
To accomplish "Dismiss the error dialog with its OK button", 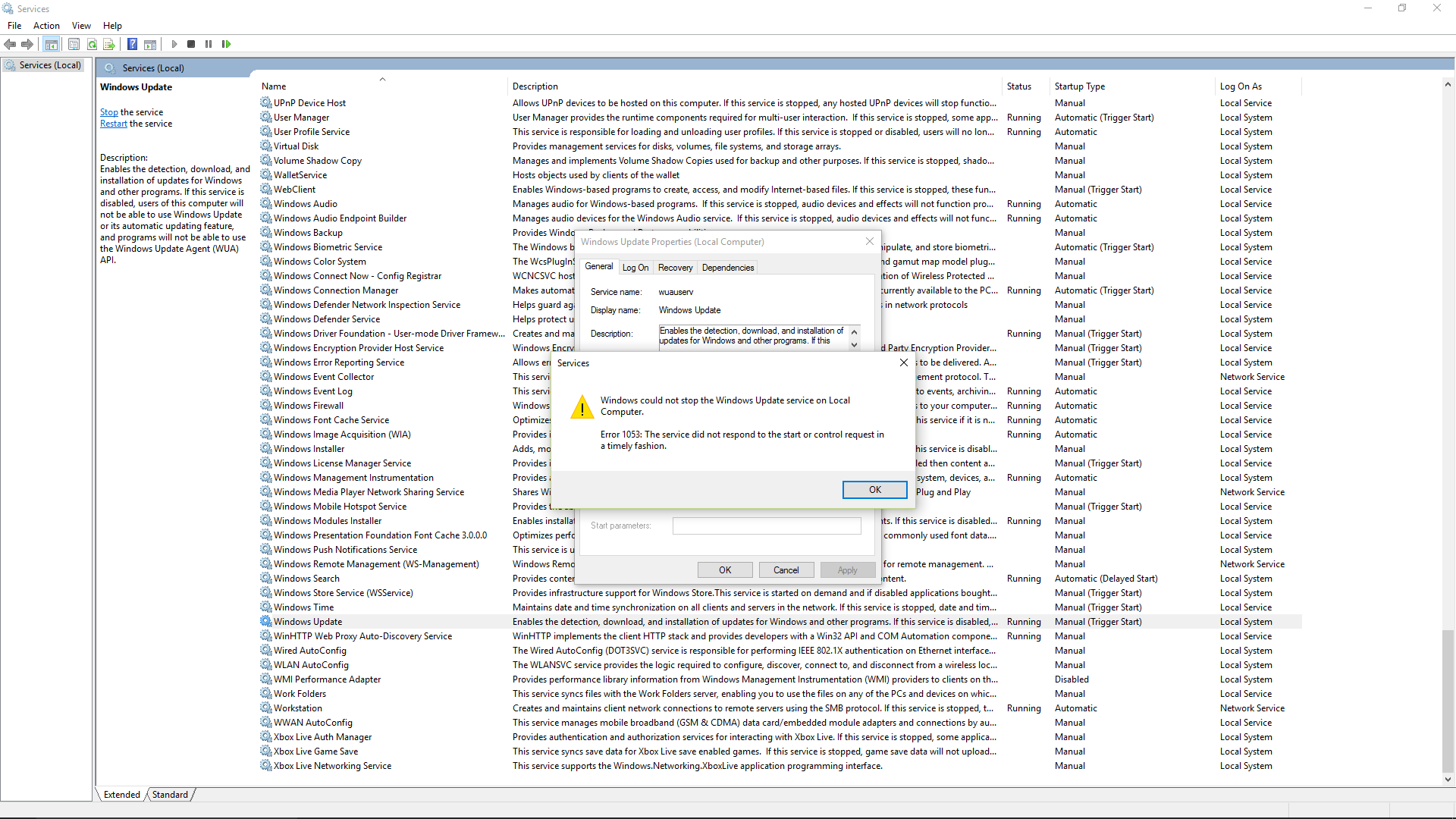I will (874, 490).
